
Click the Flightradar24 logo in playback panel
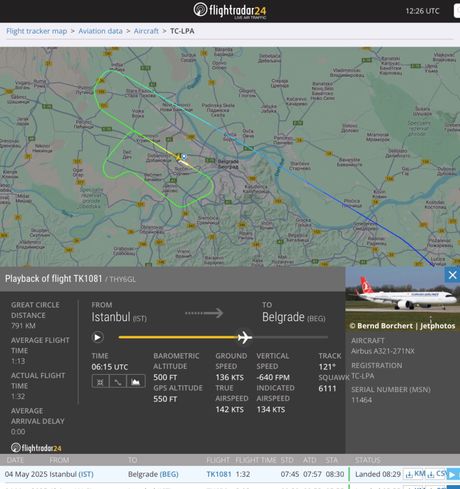(36, 448)
